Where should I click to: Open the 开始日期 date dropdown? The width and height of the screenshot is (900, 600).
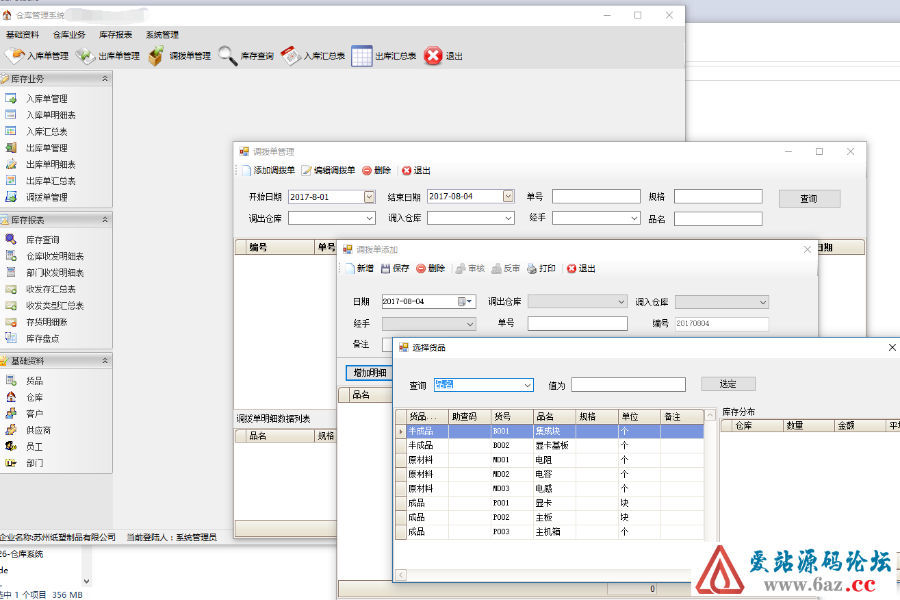pos(370,197)
